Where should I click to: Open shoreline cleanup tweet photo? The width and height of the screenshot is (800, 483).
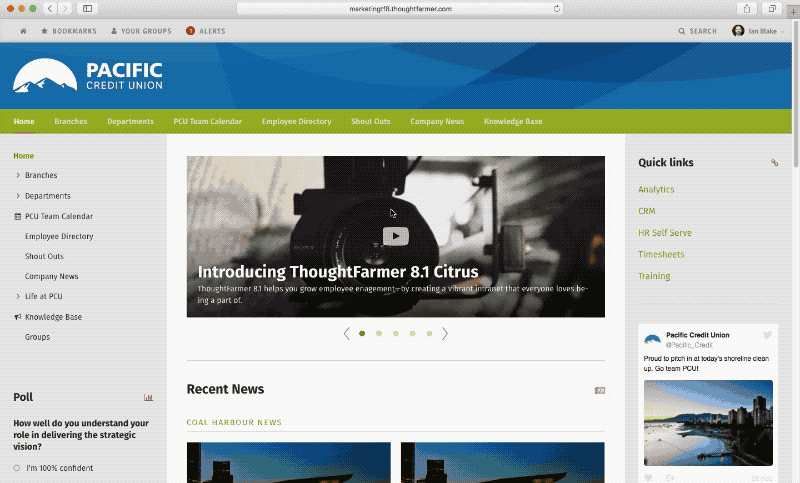point(708,423)
